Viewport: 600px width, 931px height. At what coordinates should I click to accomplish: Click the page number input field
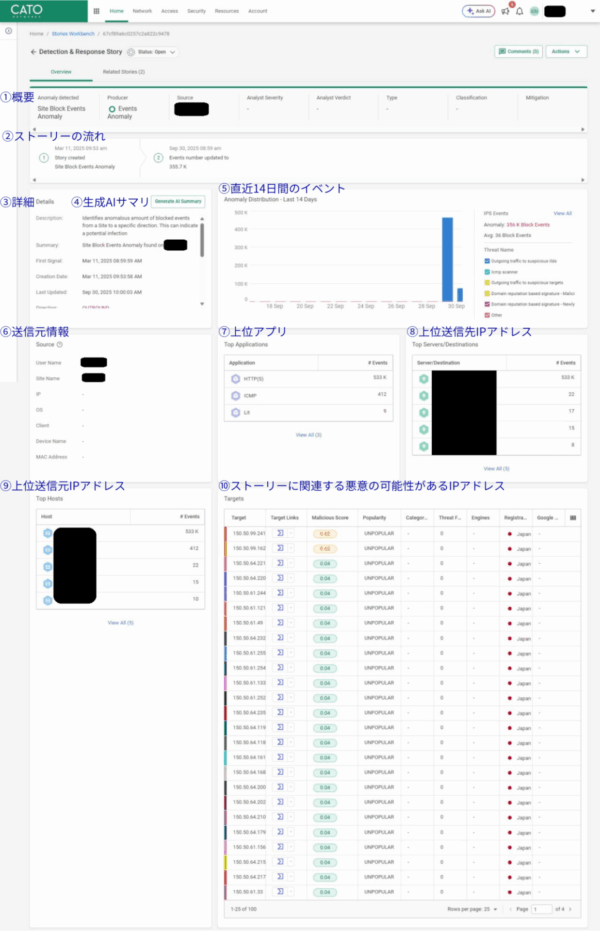point(542,908)
